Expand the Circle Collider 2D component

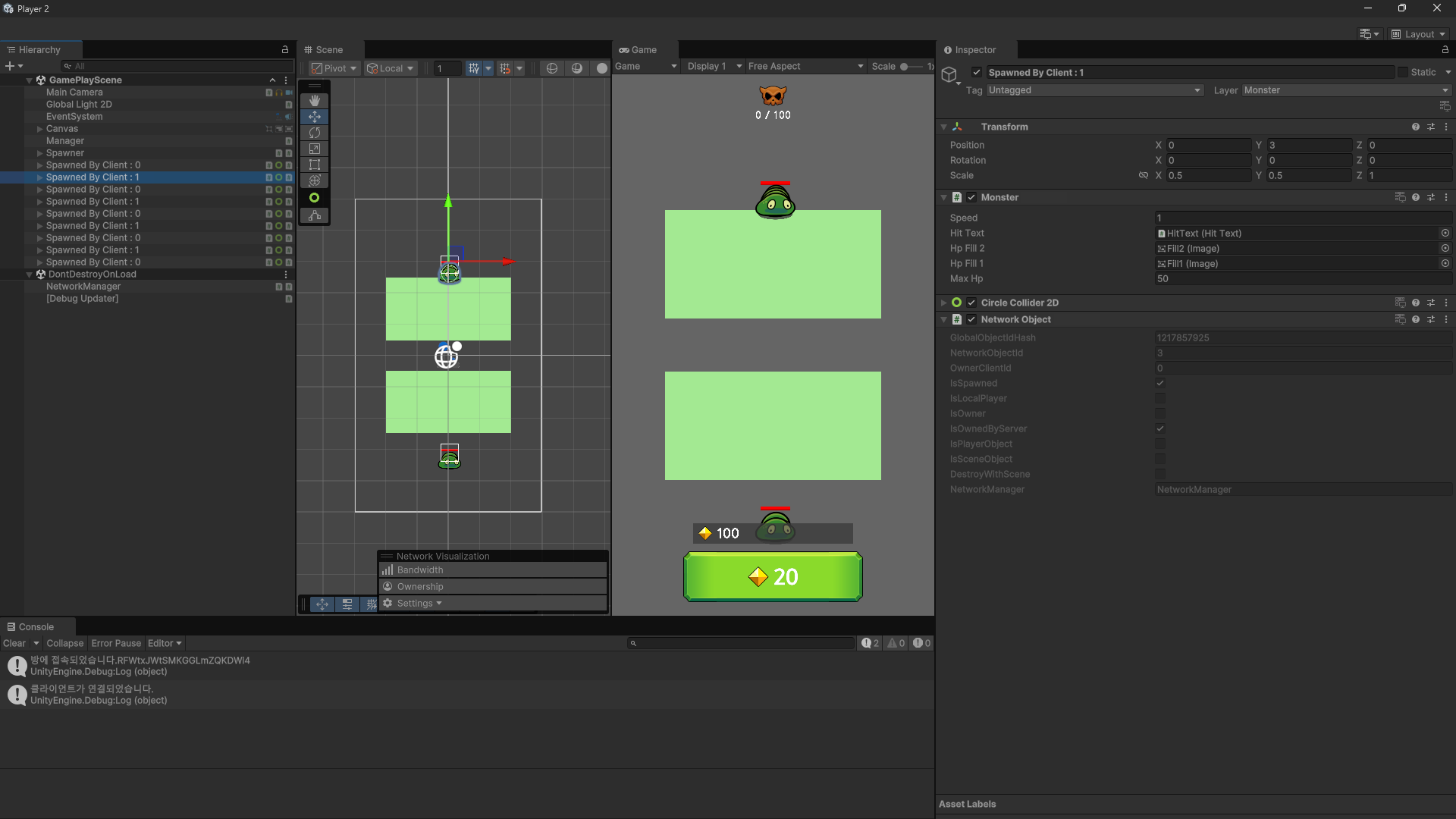pos(944,303)
